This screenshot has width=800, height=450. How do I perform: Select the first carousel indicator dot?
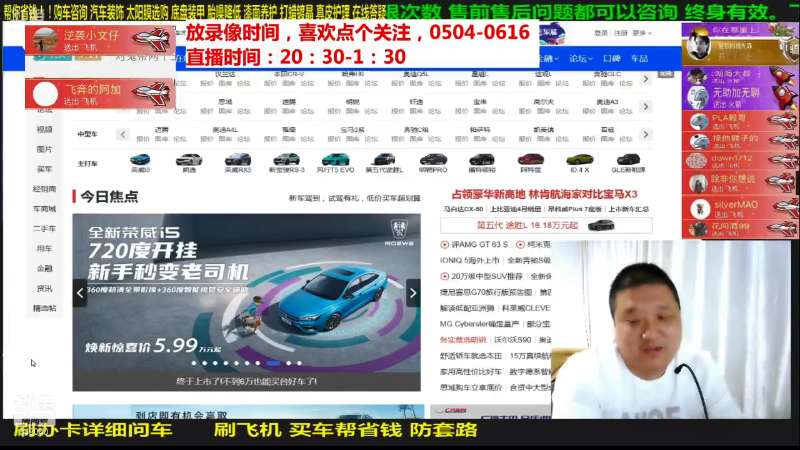[x=194, y=363]
